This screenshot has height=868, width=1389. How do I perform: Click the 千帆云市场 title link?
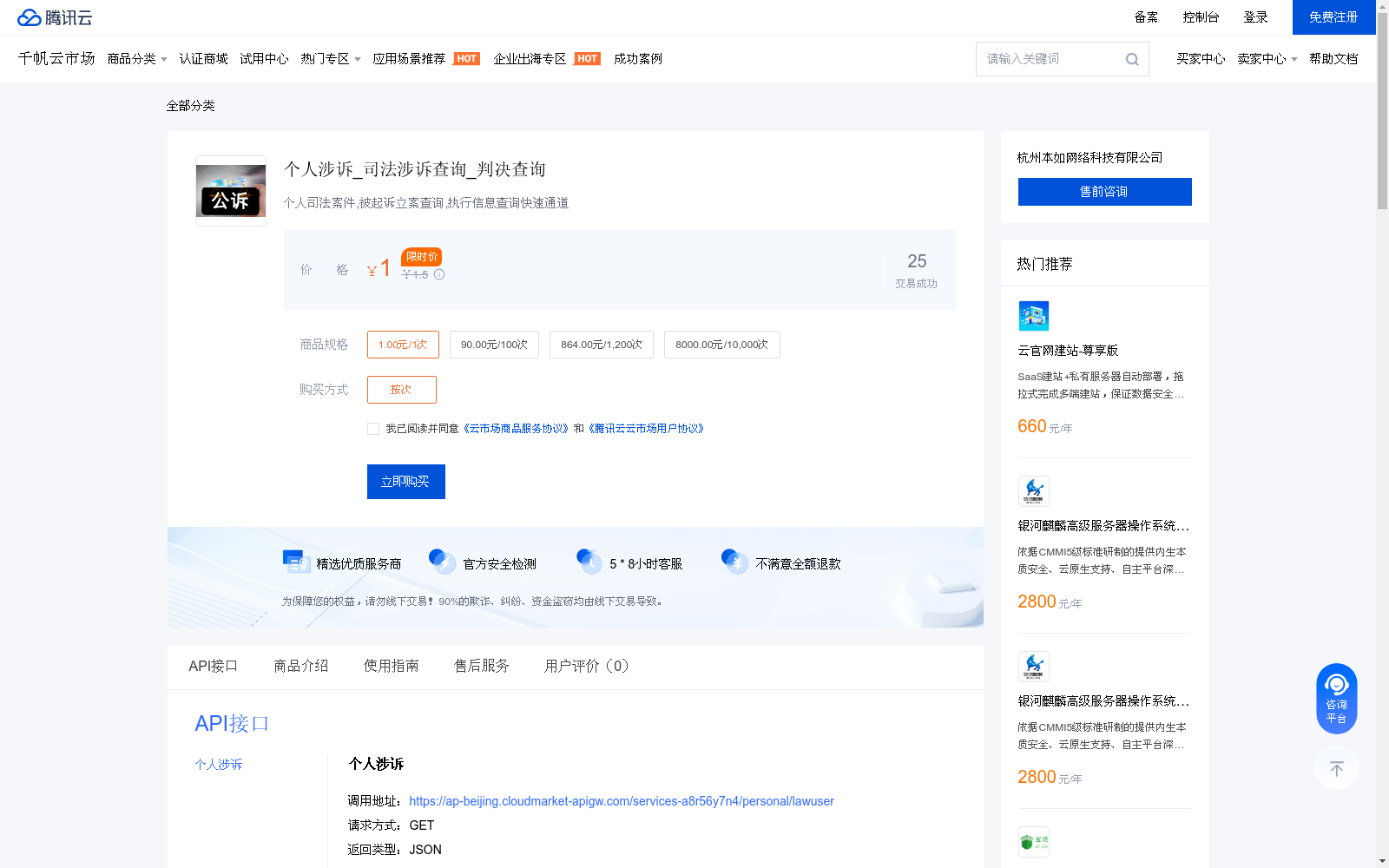point(56,58)
